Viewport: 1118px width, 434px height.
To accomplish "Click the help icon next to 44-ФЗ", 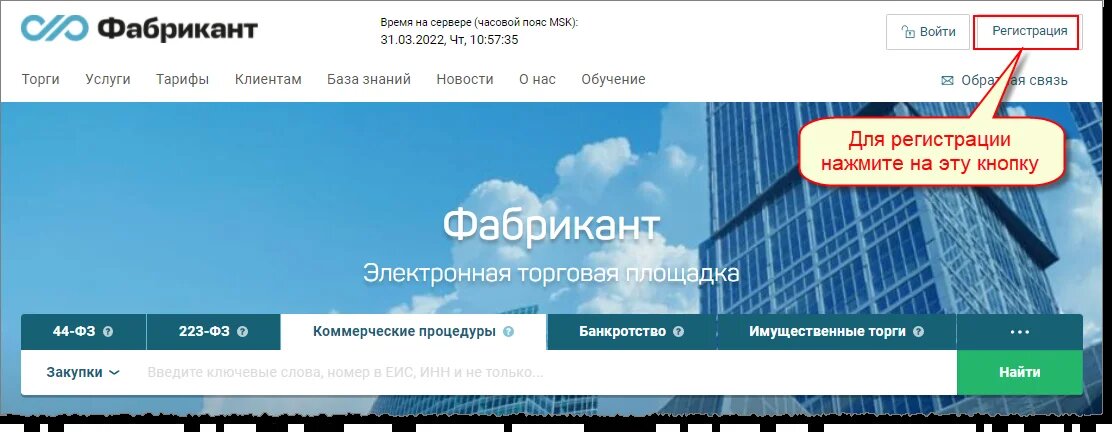I will (x=108, y=332).
